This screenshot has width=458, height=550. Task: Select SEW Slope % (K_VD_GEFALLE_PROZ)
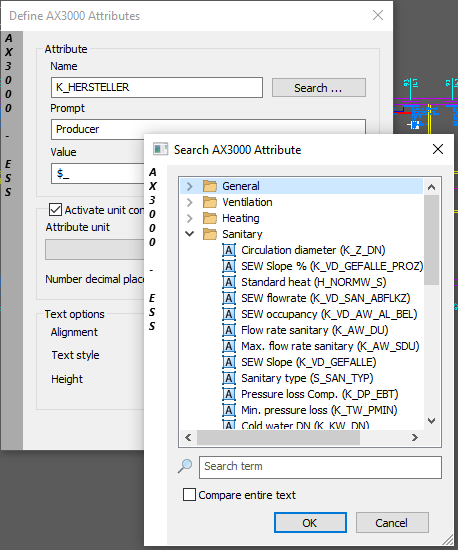pyautogui.click(x=332, y=266)
